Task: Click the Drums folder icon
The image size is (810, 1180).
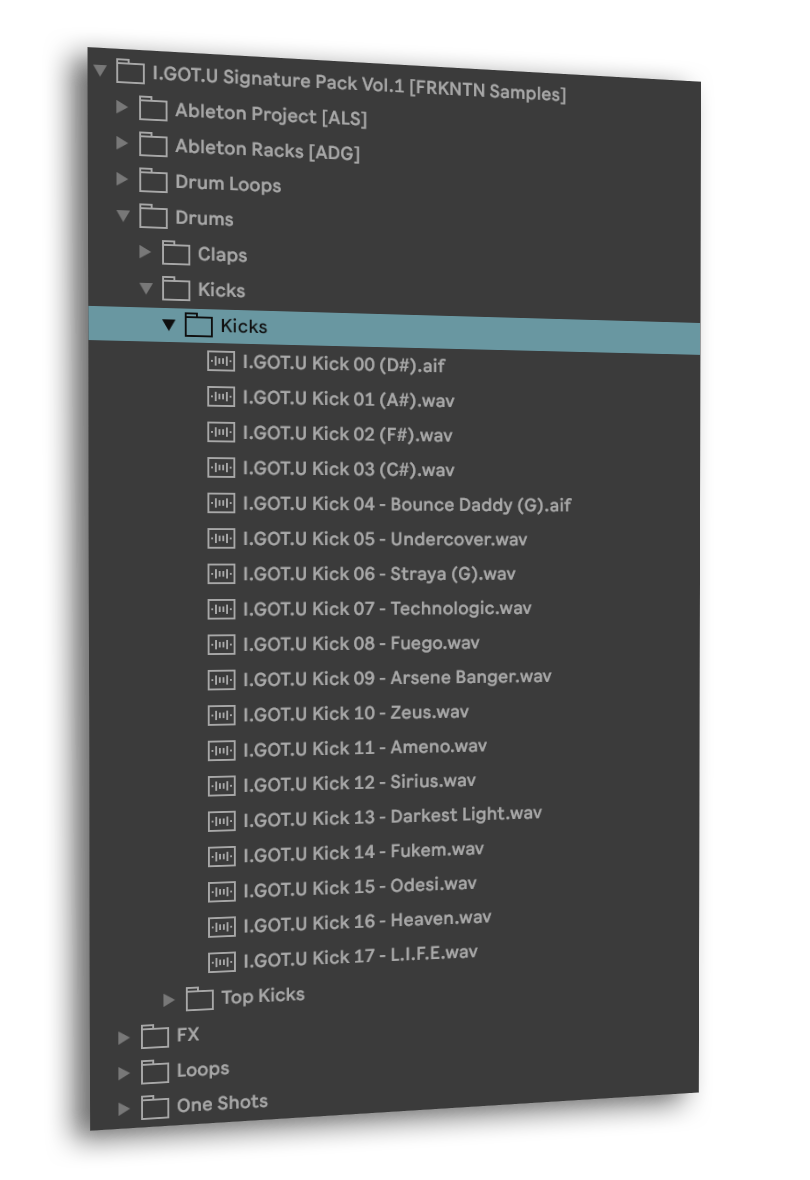Action: pos(153,217)
